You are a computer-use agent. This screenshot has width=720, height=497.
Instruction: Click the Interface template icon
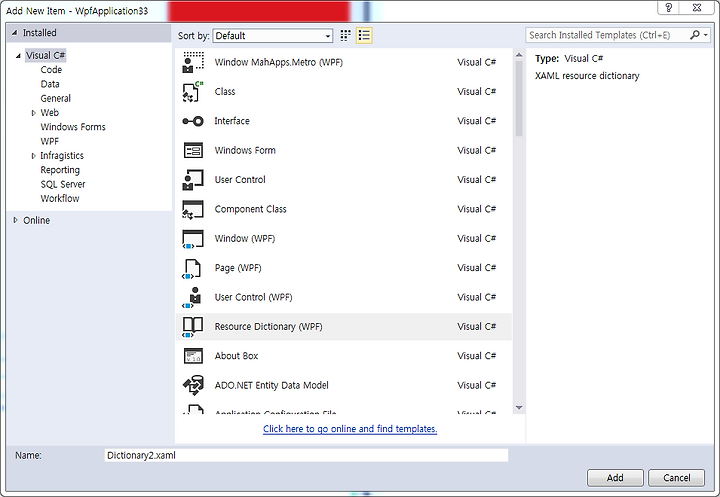coord(193,121)
